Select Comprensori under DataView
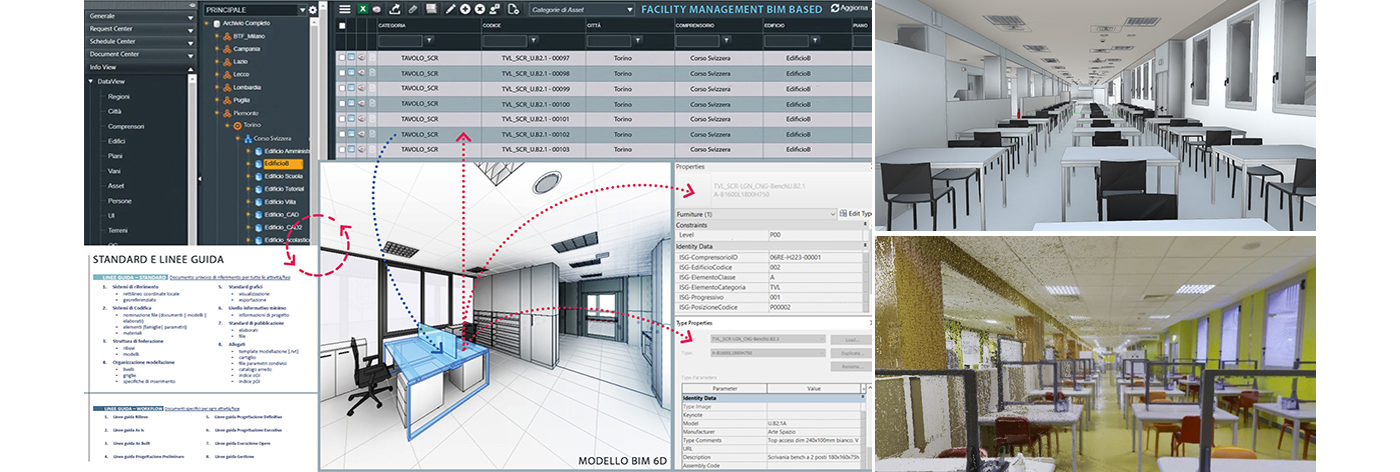The width and height of the screenshot is (1400, 472). pyautogui.click(x=126, y=127)
